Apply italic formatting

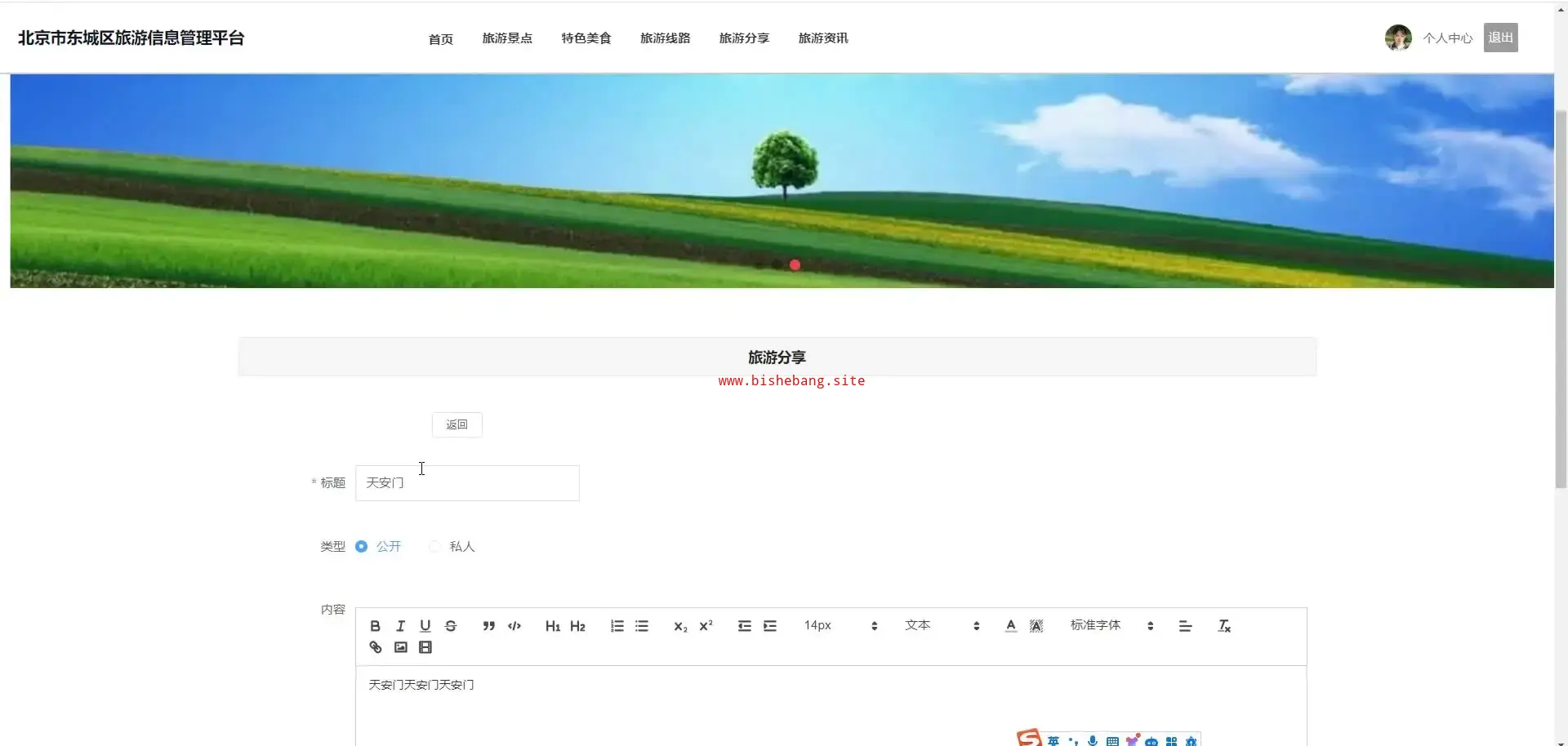pyautogui.click(x=400, y=626)
